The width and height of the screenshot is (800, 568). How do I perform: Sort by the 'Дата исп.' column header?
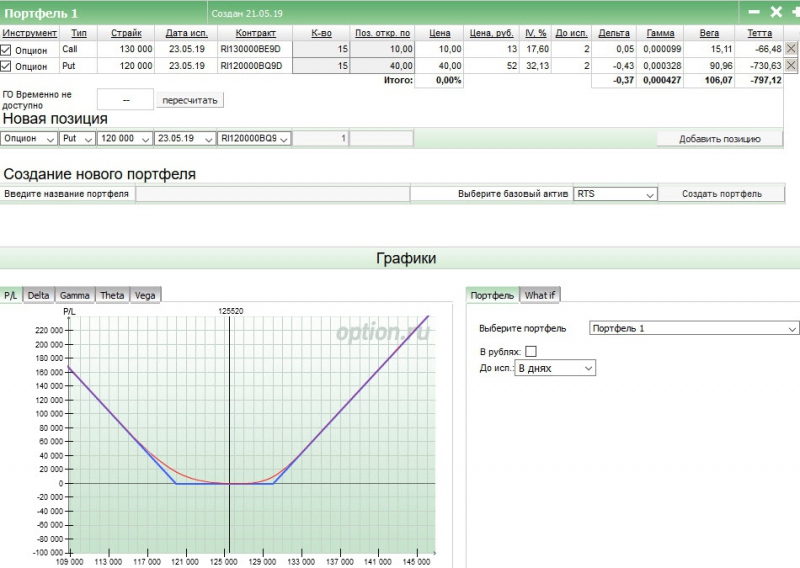pos(187,33)
